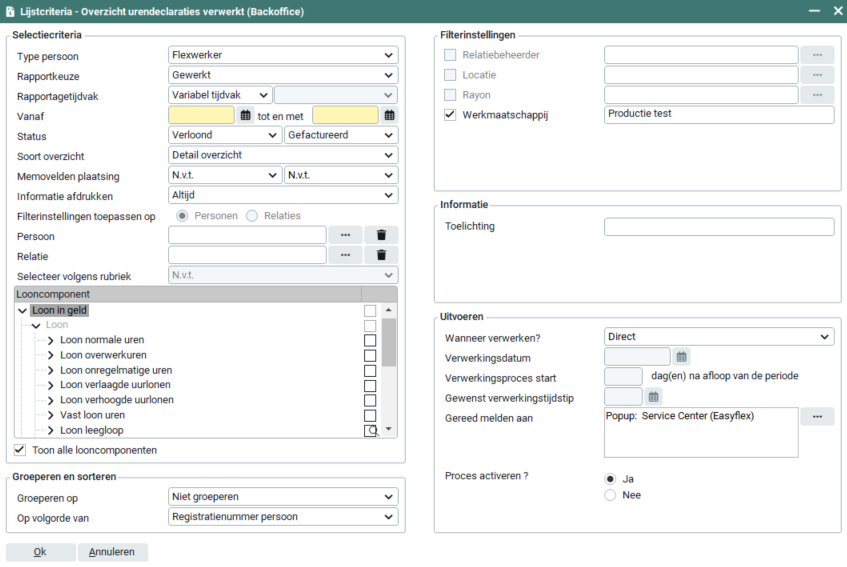Open the Type persoon dropdown

click(x=283, y=55)
